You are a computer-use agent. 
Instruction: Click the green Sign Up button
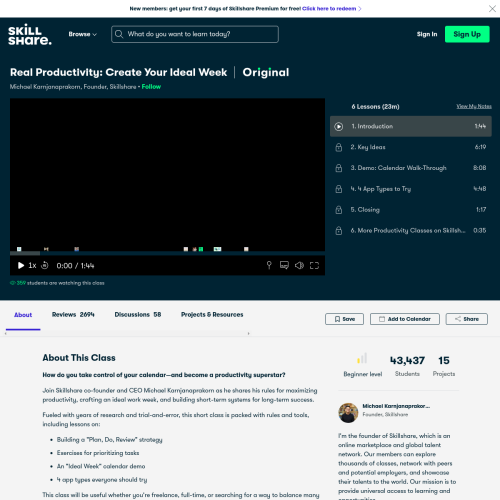[467, 34]
